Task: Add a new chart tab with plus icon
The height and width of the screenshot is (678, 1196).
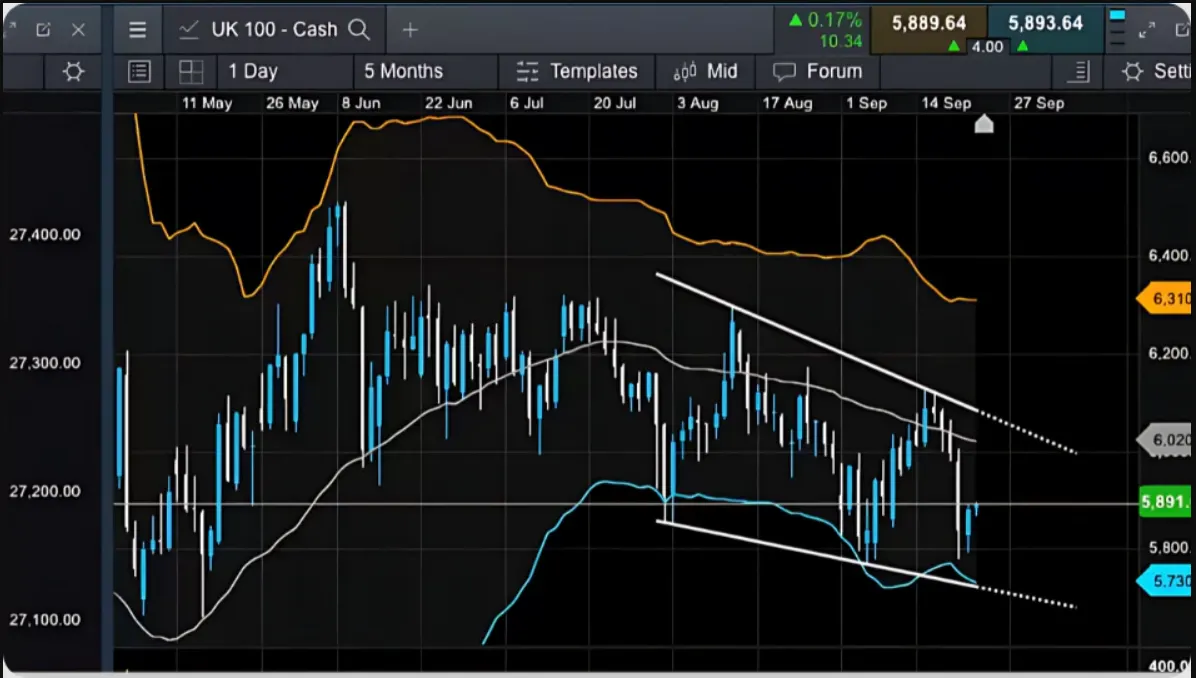Action: (x=410, y=30)
